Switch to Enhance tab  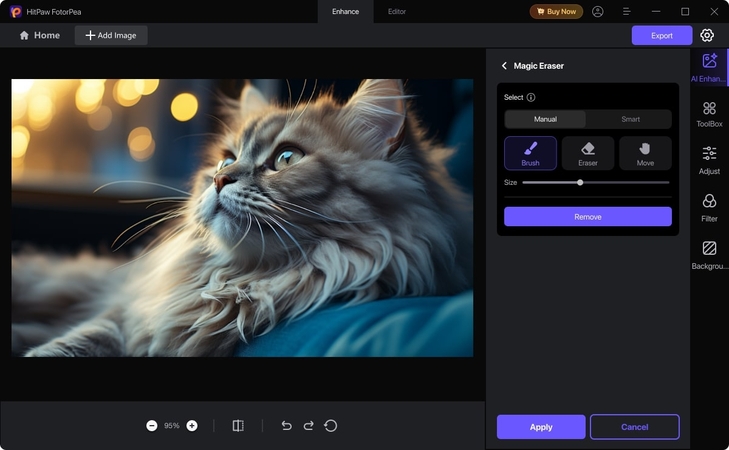pos(345,12)
